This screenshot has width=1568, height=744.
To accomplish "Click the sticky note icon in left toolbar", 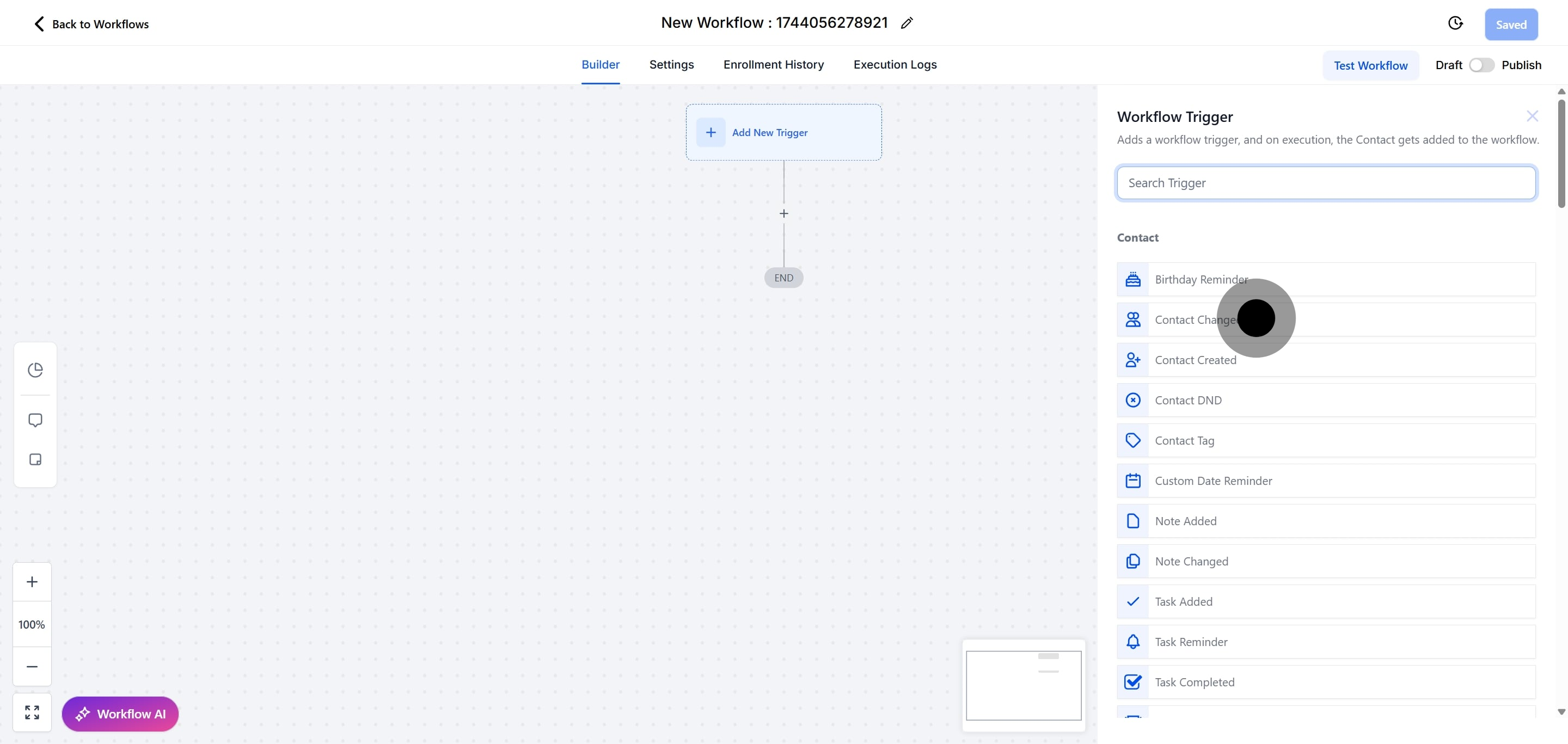I will pos(35,459).
